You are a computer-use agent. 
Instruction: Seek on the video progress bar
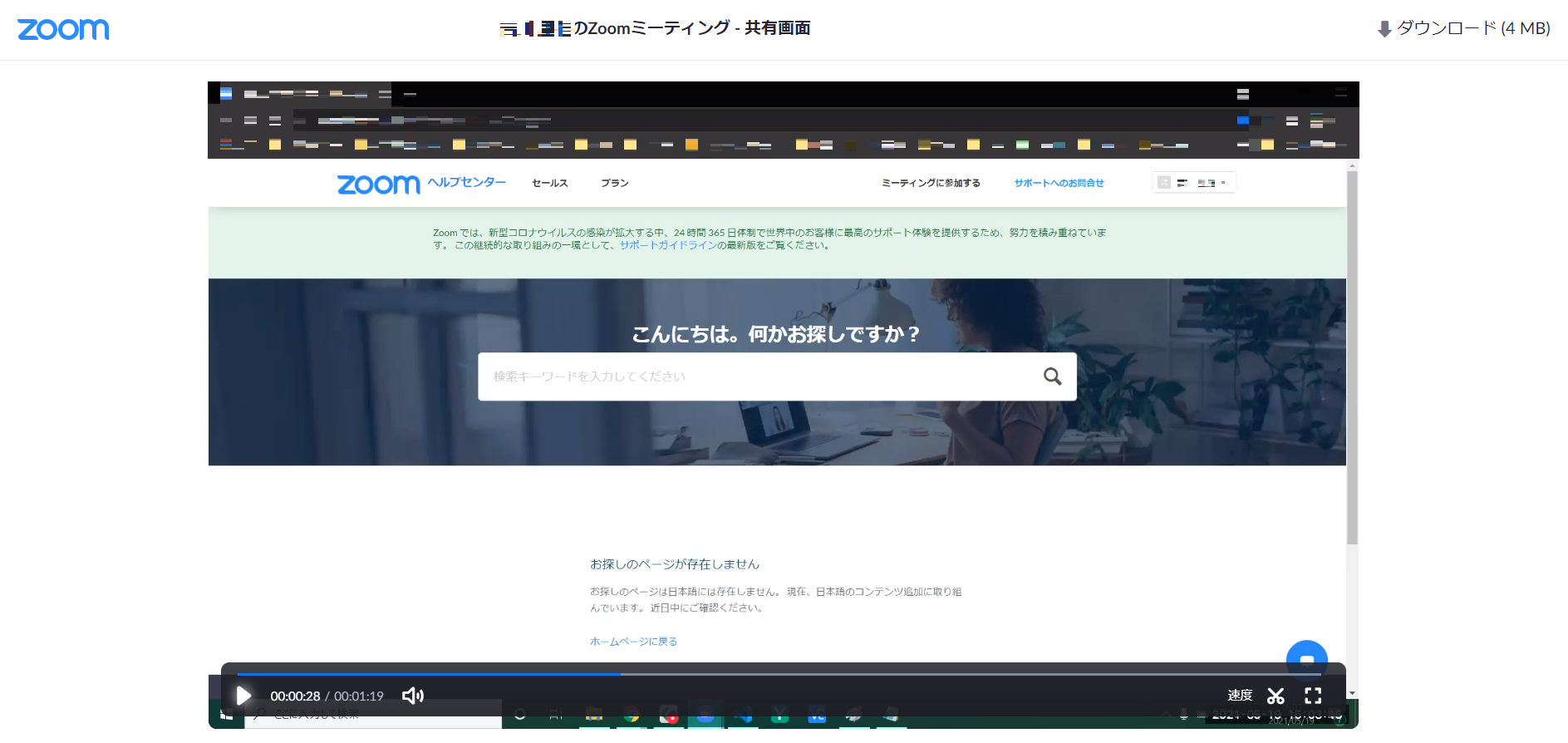tap(779, 674)
